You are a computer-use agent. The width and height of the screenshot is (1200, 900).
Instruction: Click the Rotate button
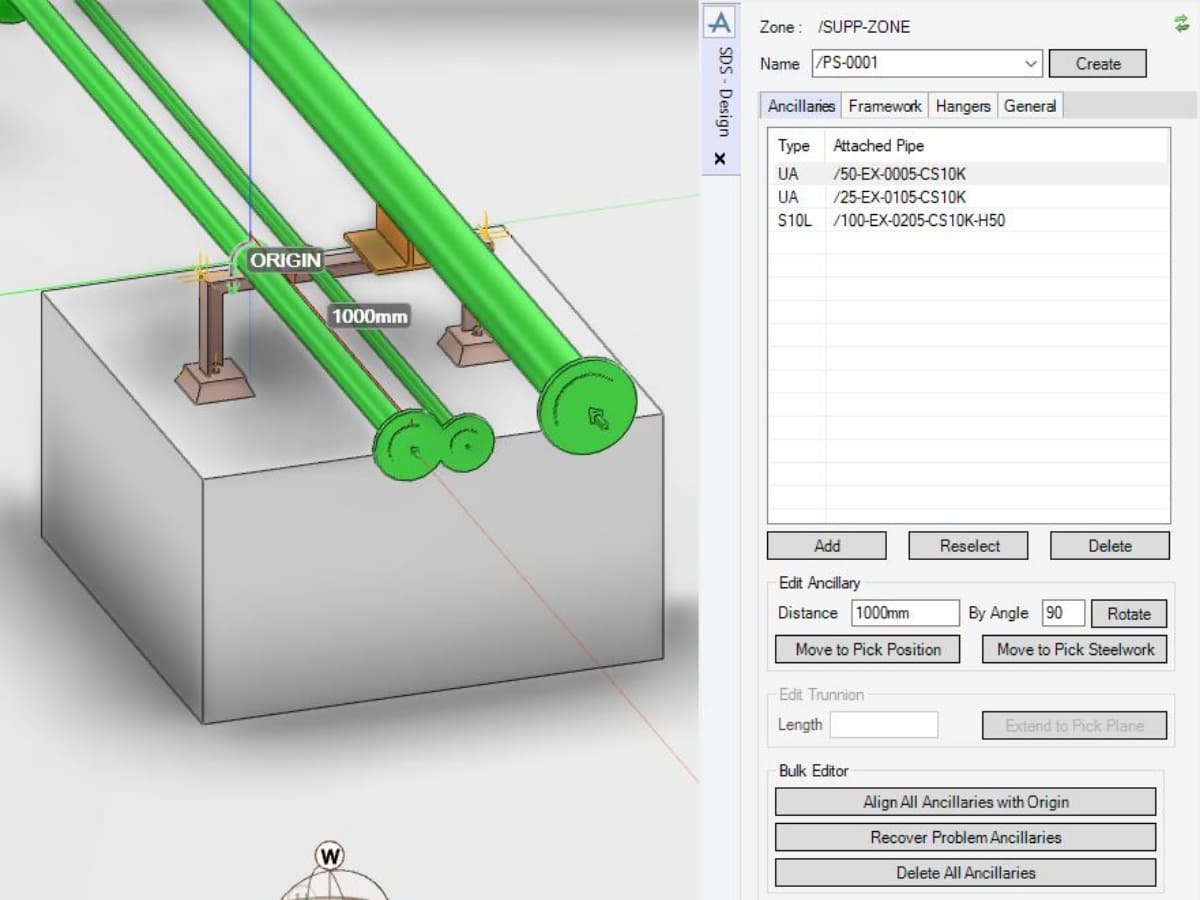(1128, 614)
